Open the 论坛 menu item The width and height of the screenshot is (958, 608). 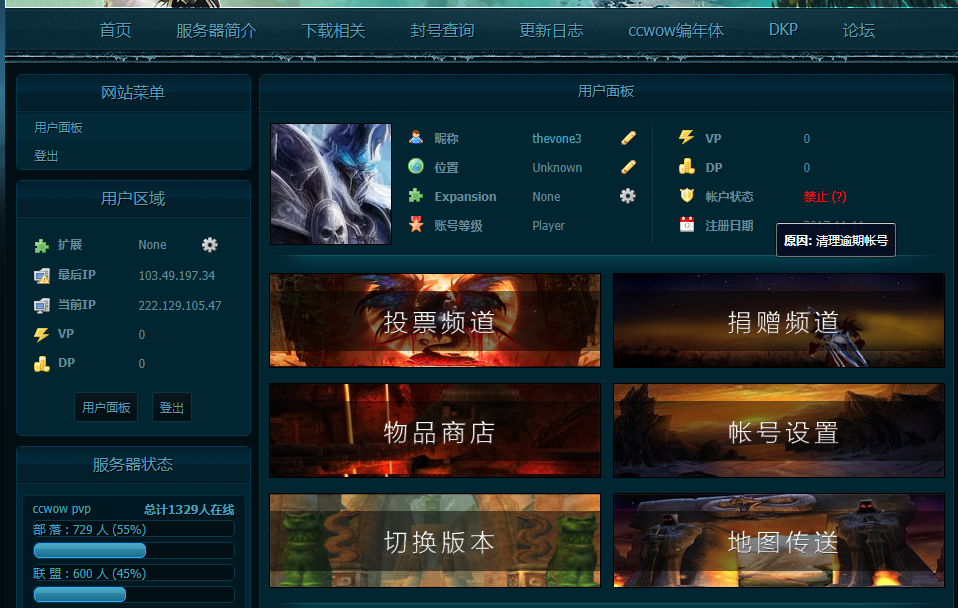[861, 30]
